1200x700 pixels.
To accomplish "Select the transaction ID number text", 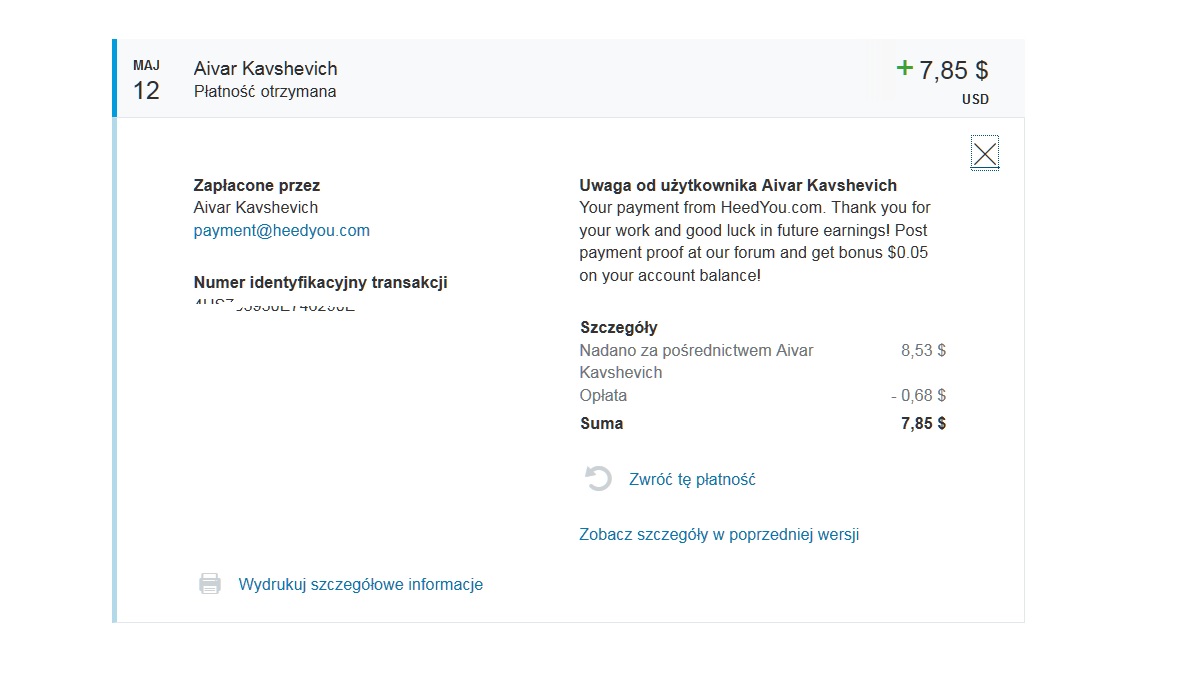I will pos(274,304).
